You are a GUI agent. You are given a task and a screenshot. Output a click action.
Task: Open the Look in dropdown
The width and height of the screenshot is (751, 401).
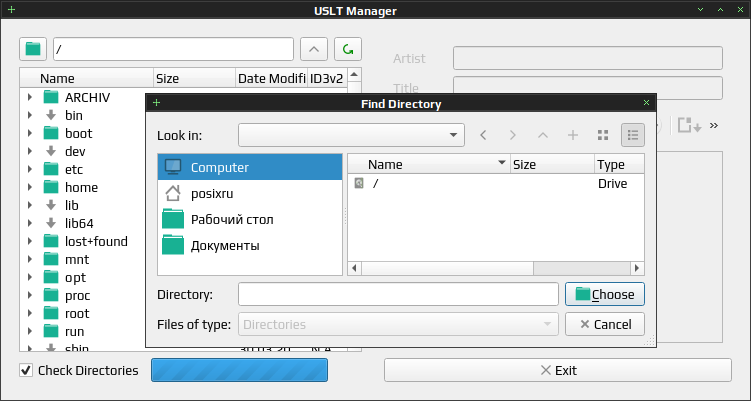pos(351,135)
